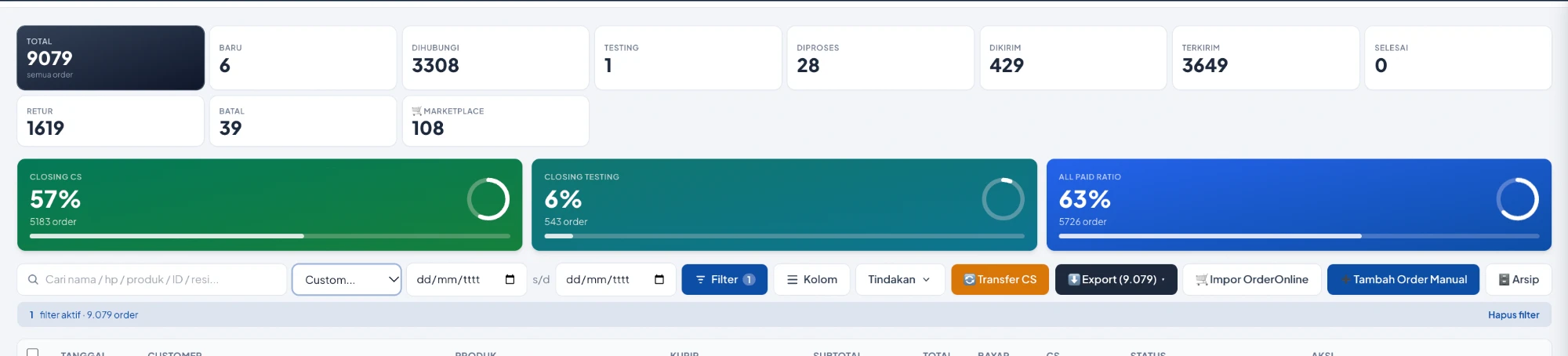The height and width of the screenshot is (356, 1568).
Task: Click the cart icon on Impor OrderOnline
Action: click(1202, 280)
